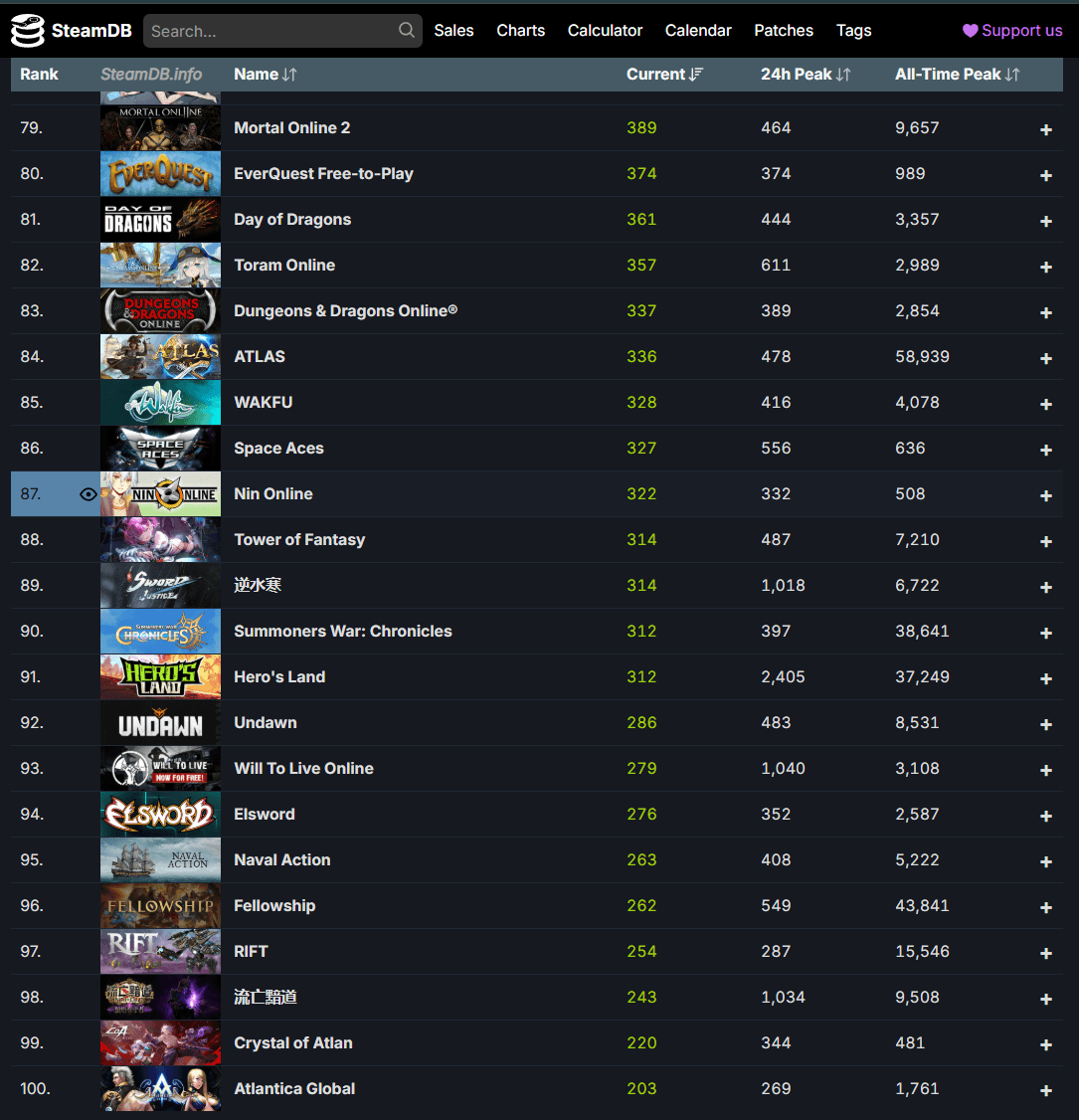Open the EverQuest logo thumbnail
This screenshot has width=1079, height=1120.
160,174
